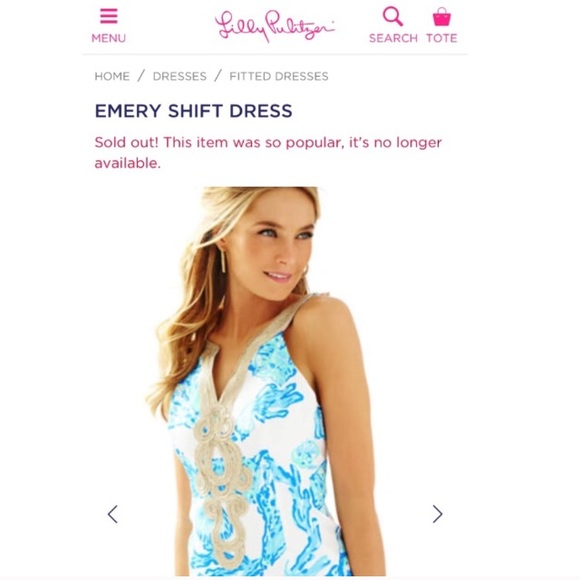The height and width of the screenshot is (580, 580).
Task: Click the sold out message text
Action: (268, 152)
